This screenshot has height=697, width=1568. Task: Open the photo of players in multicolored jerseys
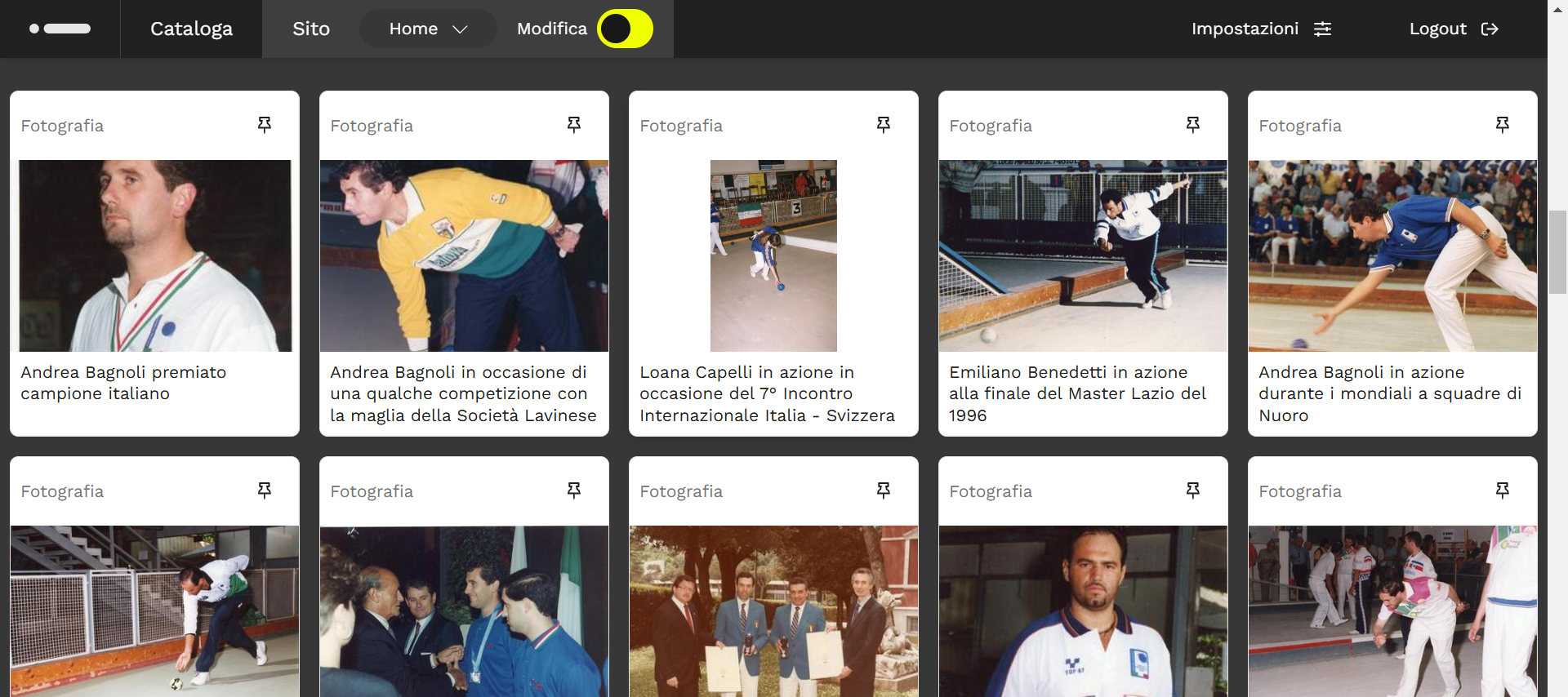tap(1392, 611)
